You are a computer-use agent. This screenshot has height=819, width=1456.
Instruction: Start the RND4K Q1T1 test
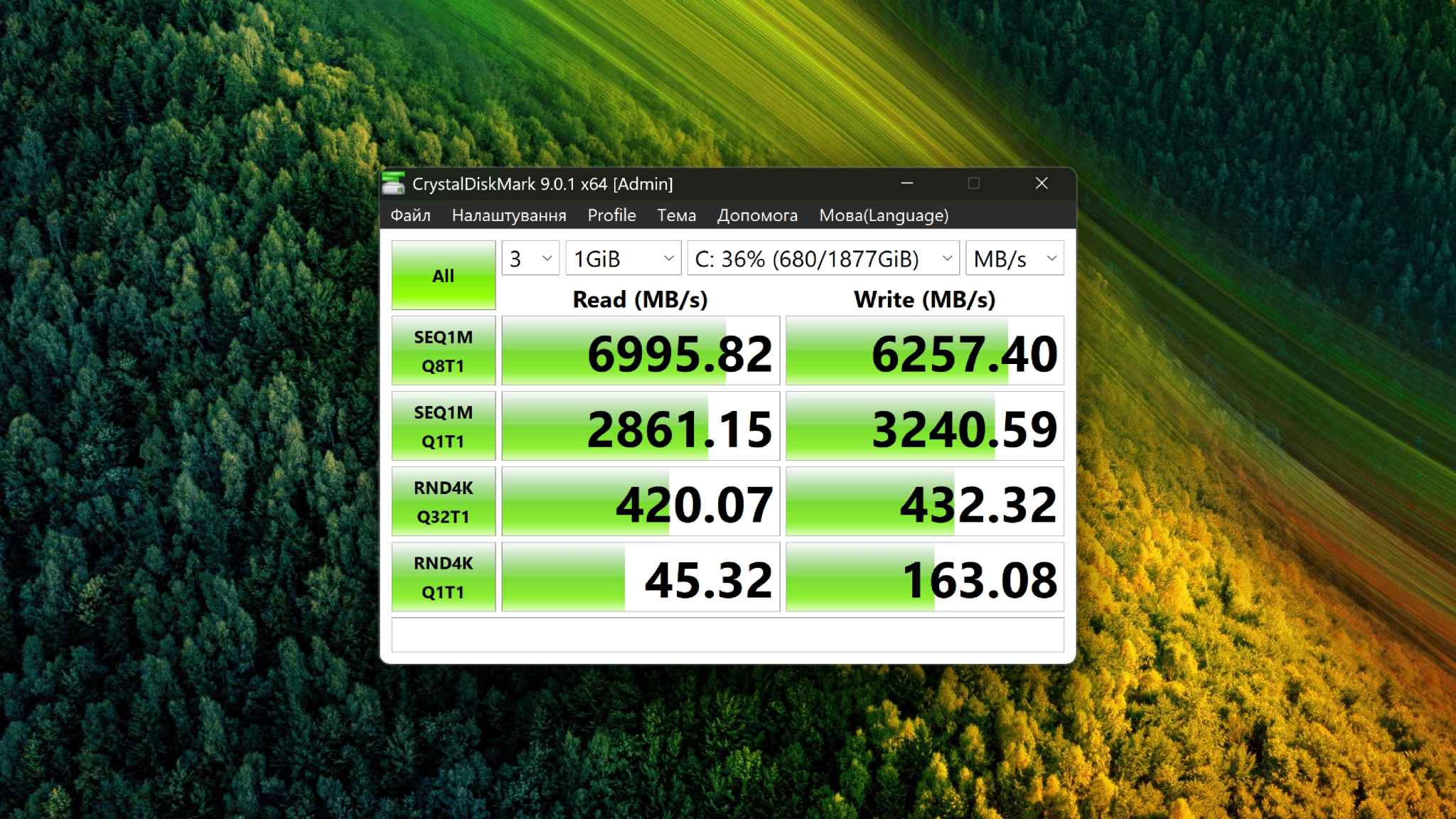[x=444, y=577]
